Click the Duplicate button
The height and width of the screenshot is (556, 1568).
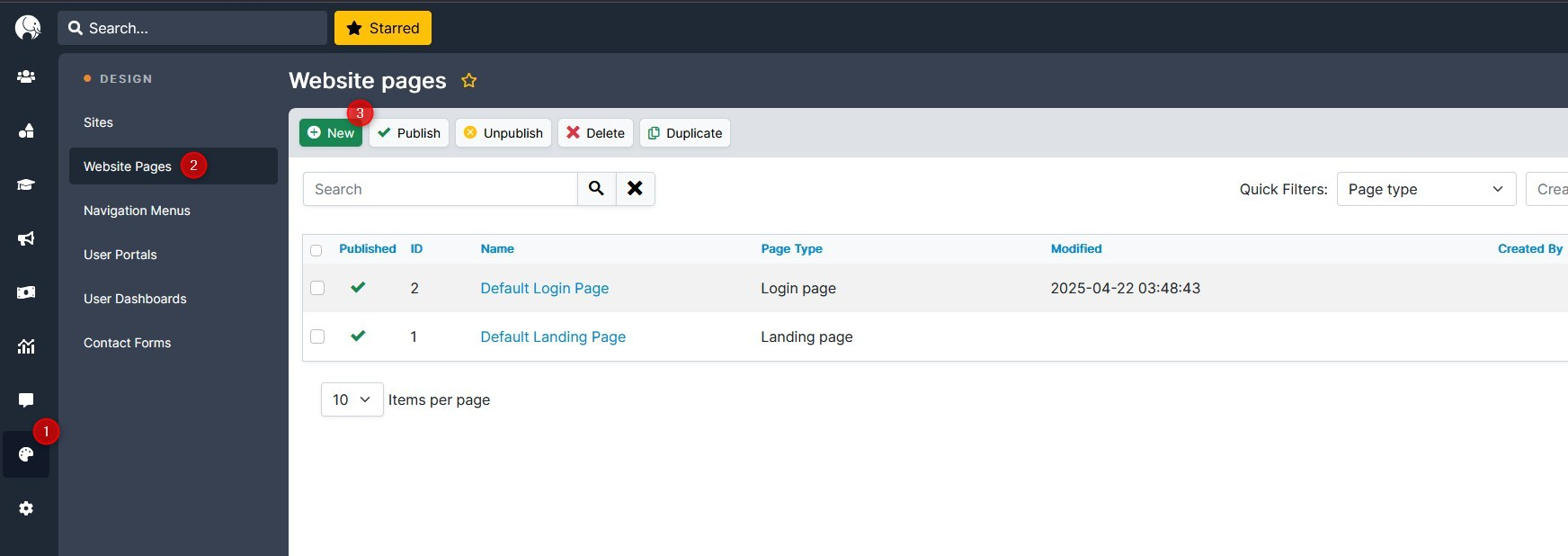tap(685, 132)
